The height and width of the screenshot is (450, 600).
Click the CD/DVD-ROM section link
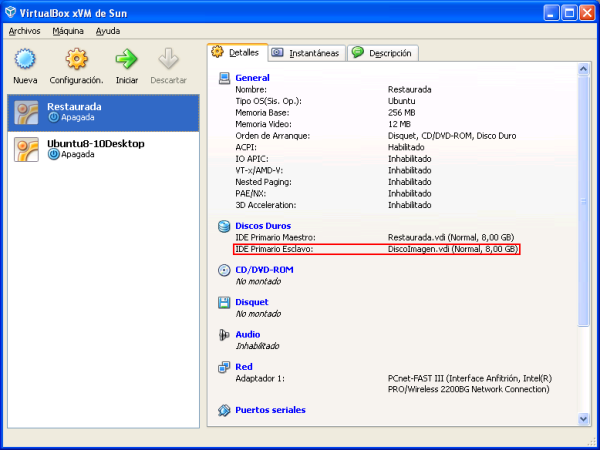(264, 270)
